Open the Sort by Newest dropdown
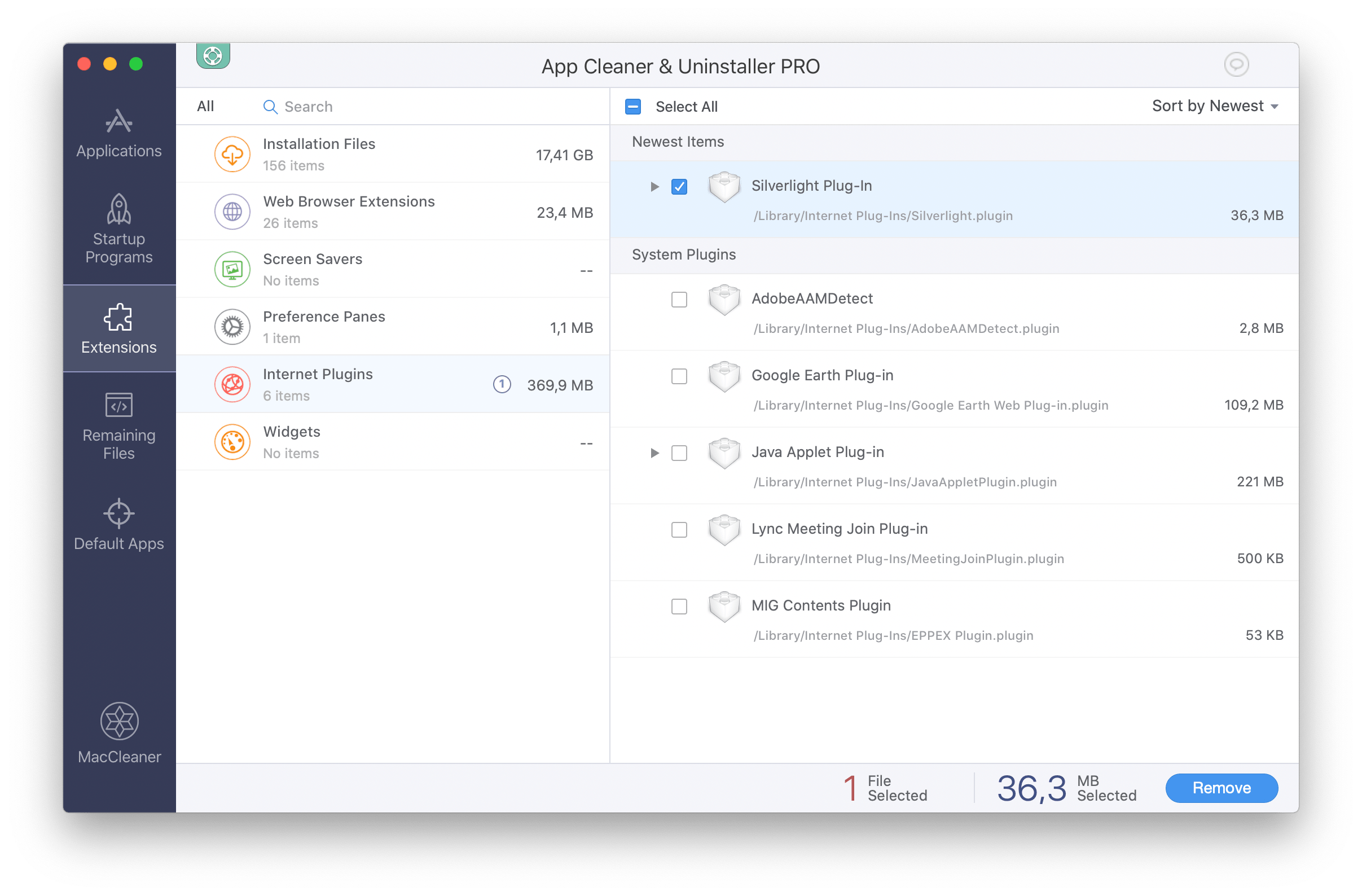The width and height of the screenshot is (1362, 896). 1215,105
